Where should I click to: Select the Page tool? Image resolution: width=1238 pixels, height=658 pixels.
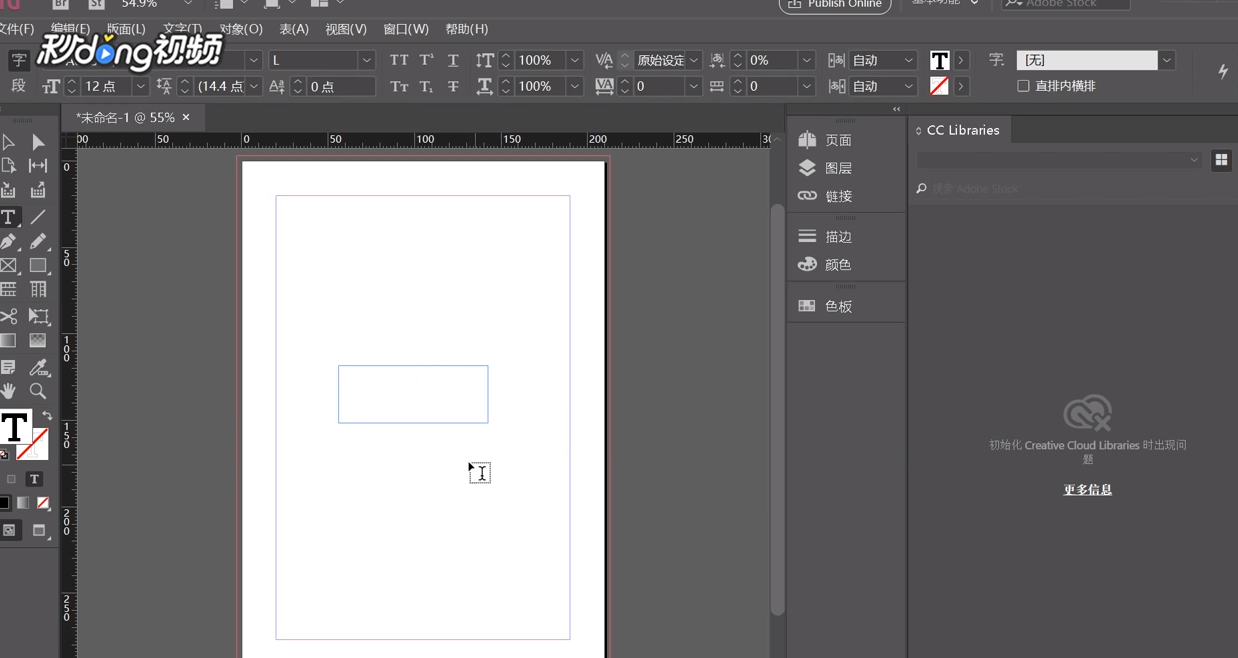tap(9, 166)
